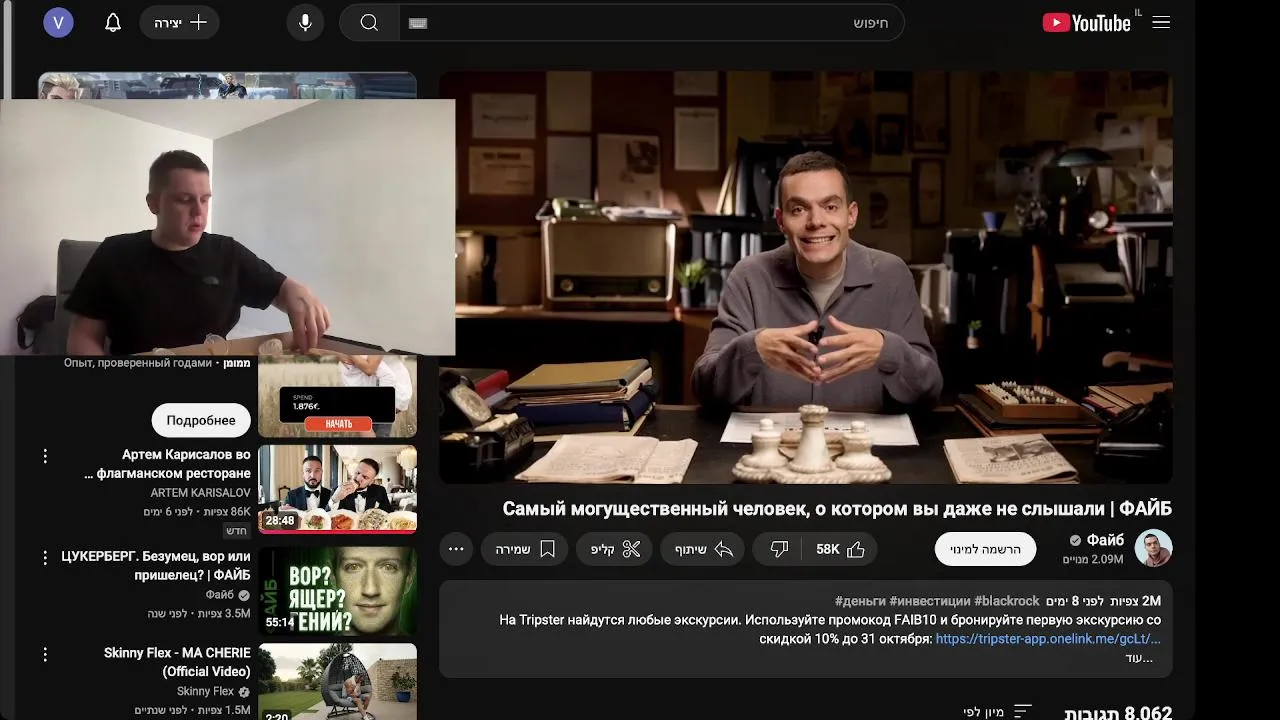This screenshot has width=1280, height=720.
Task: Open title 'Артем Карисалов во флагманском ресторане'
Action: [168, 464]
